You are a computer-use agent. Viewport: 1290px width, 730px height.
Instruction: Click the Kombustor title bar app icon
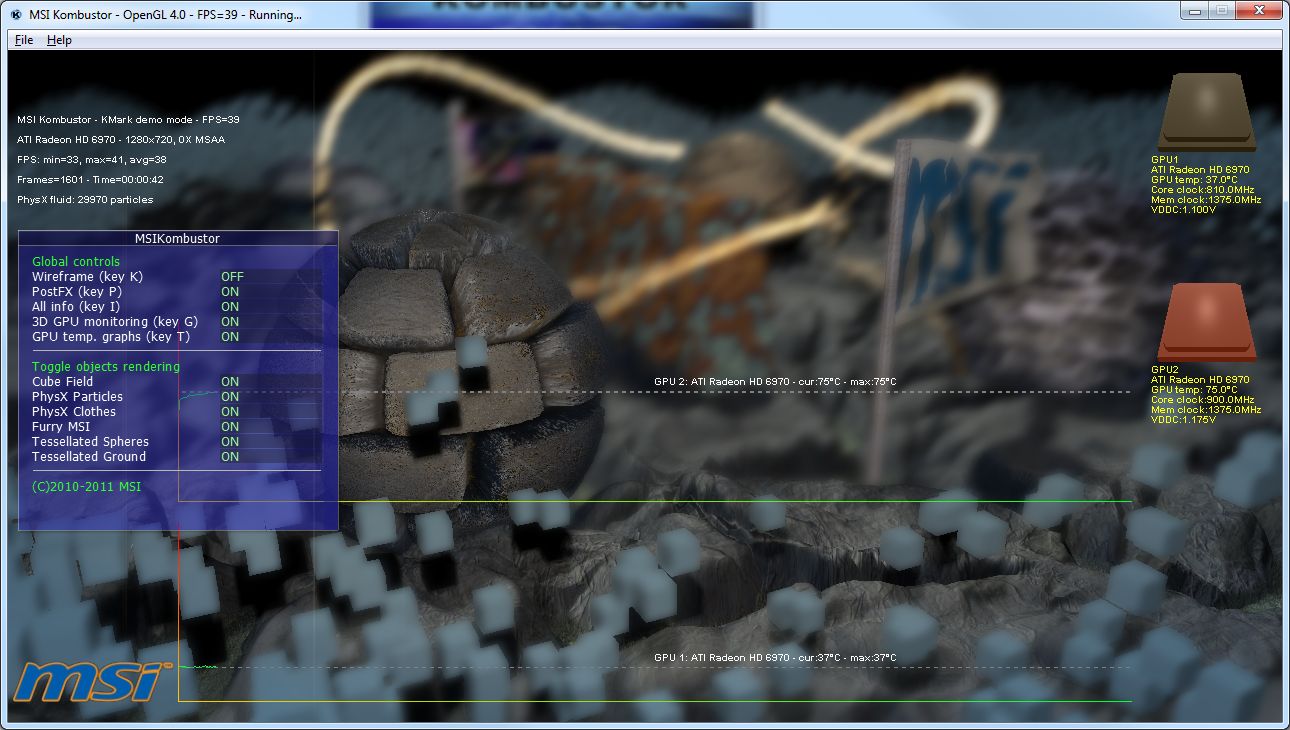(x=16, y=16)
